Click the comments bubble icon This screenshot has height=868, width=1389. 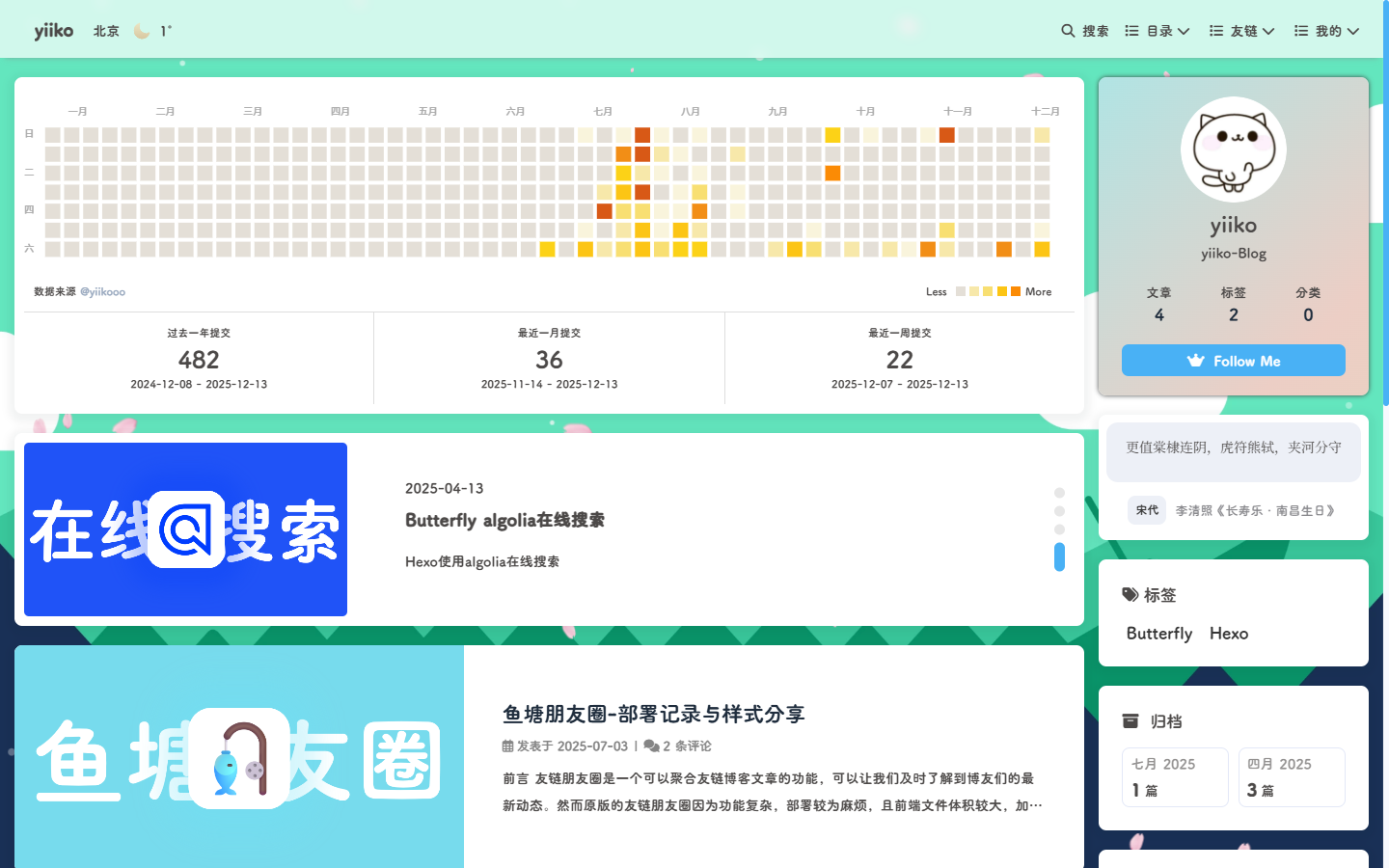tap(651, 746)
